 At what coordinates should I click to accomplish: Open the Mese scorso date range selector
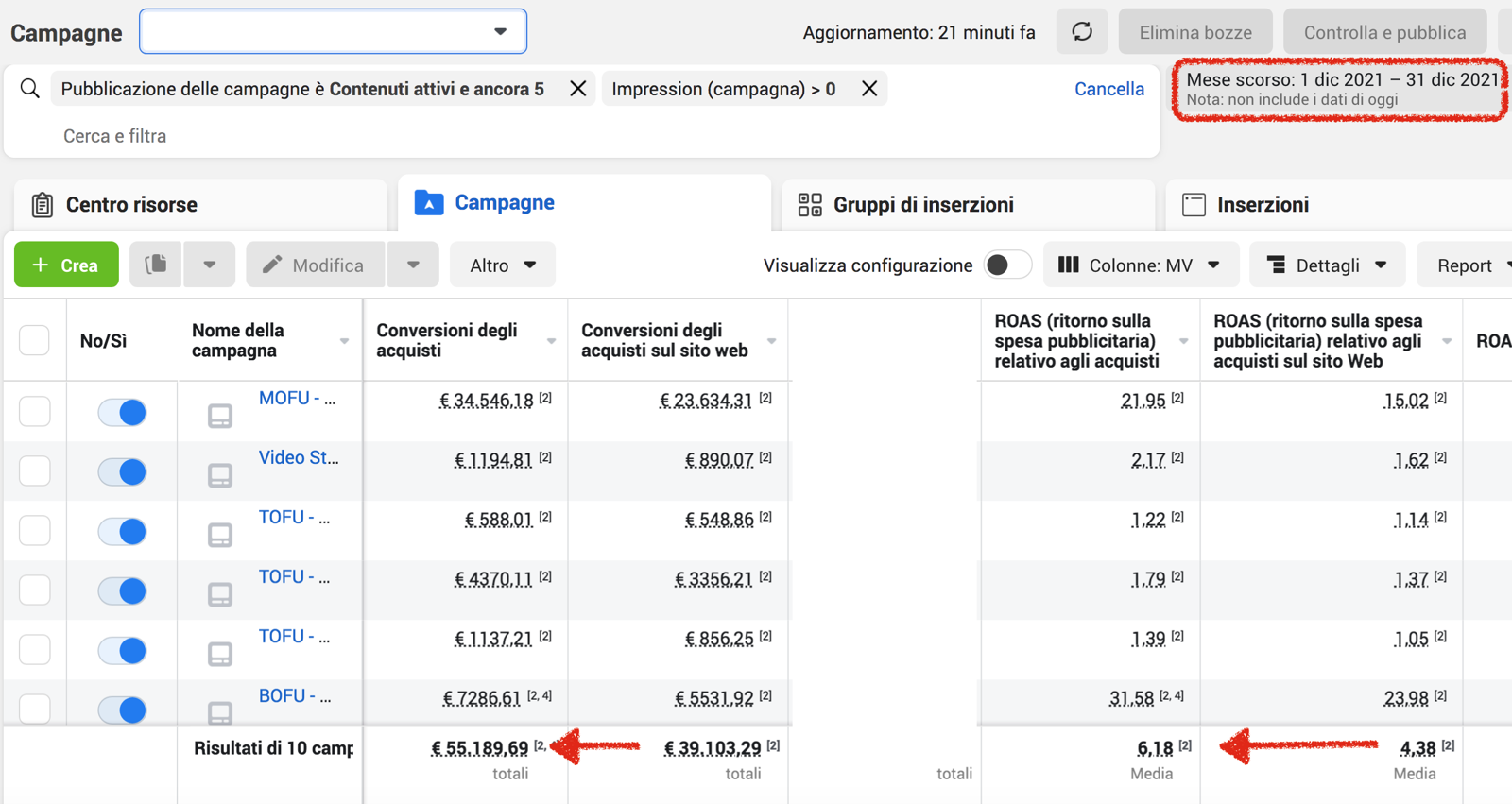click(x=1341, y=89)
